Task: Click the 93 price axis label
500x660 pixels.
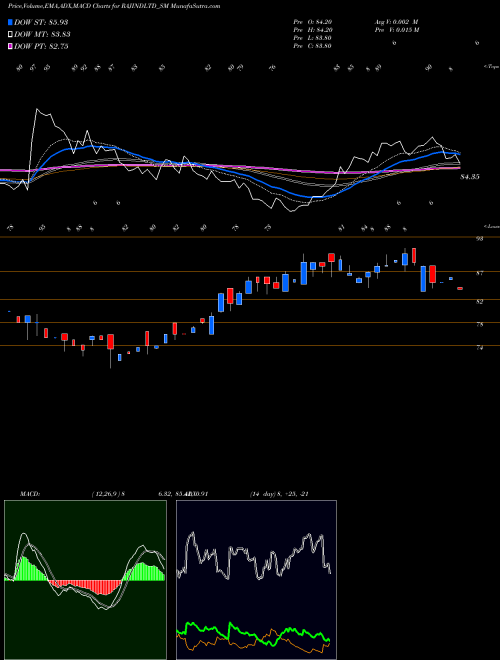Action: pos(479,239)
